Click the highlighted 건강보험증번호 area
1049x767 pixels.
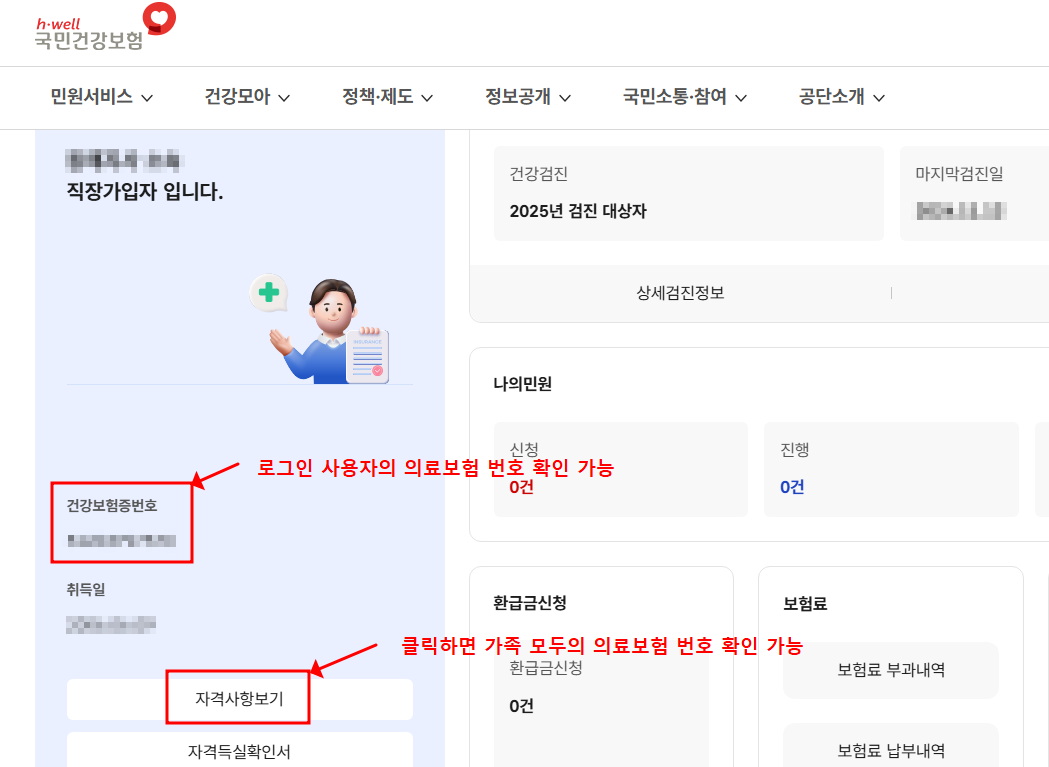coord(122,524)
